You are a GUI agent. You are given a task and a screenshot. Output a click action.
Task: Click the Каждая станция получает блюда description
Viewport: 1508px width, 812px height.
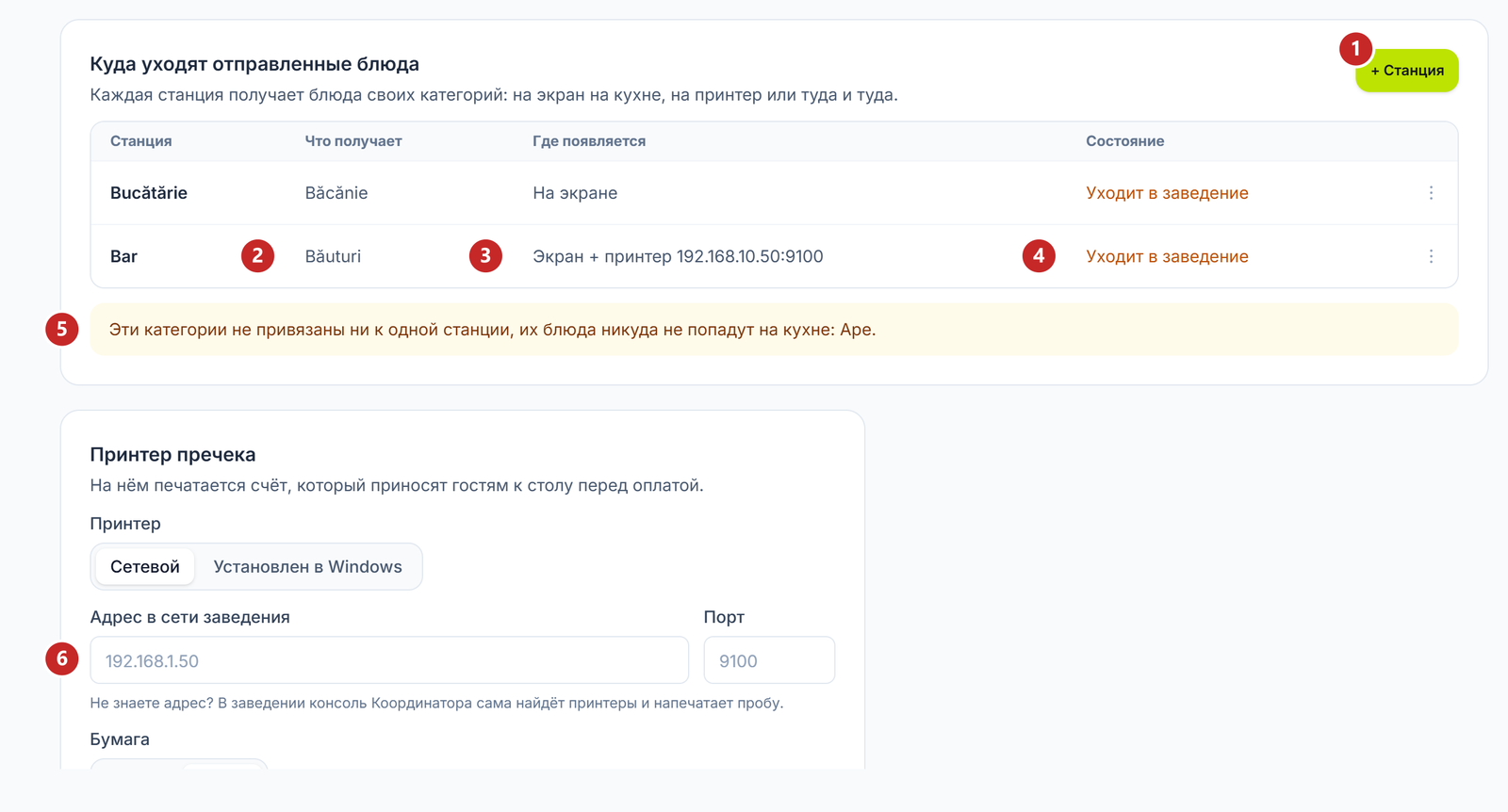(x=494, y=95)
